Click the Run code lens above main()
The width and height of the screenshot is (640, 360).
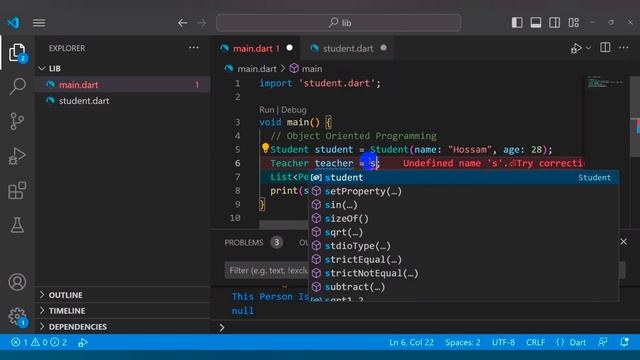click(267, 110)
